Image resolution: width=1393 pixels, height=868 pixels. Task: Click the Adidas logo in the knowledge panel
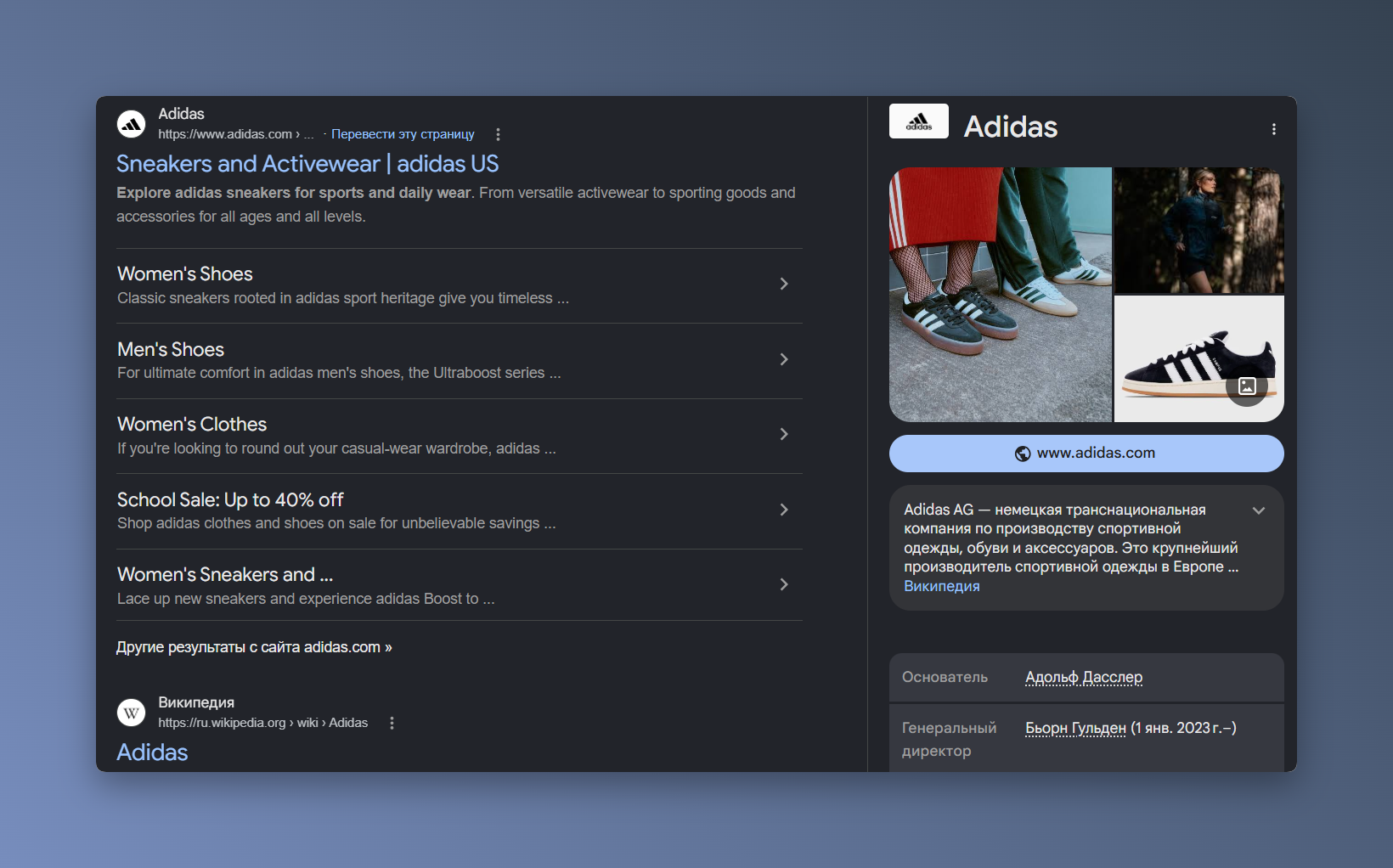pos(919,121)
